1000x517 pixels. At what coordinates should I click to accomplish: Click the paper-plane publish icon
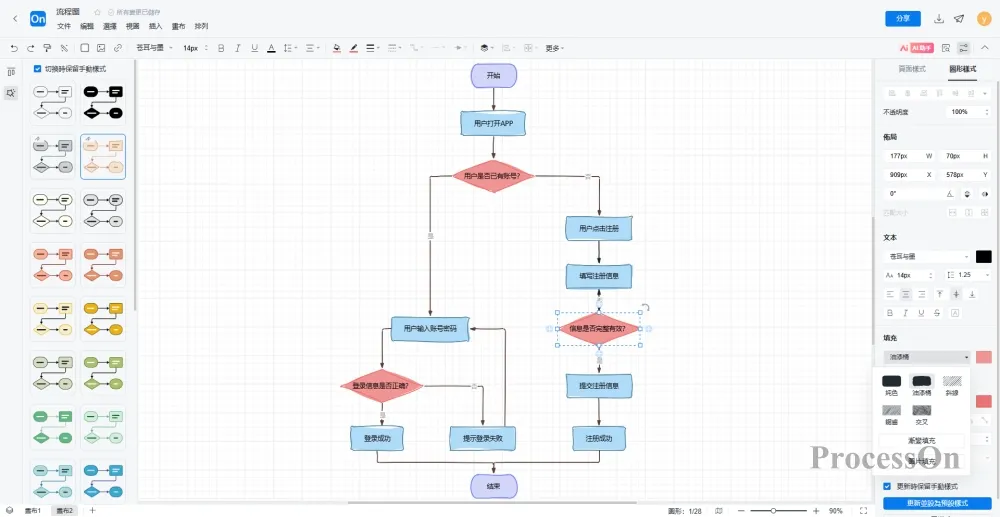point(959,18)
